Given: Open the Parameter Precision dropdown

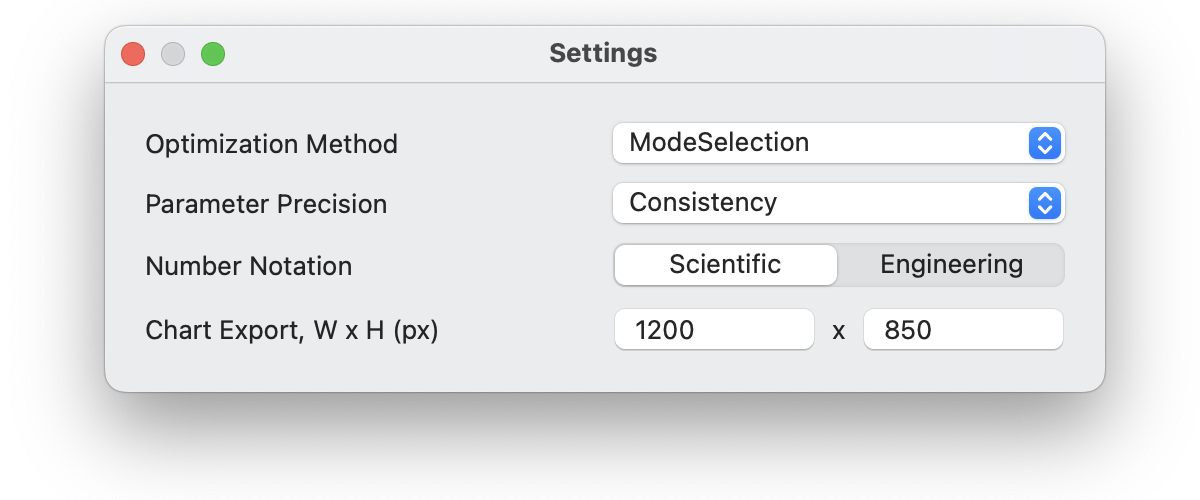Looking at the screenshot, I should pos(838,203).
